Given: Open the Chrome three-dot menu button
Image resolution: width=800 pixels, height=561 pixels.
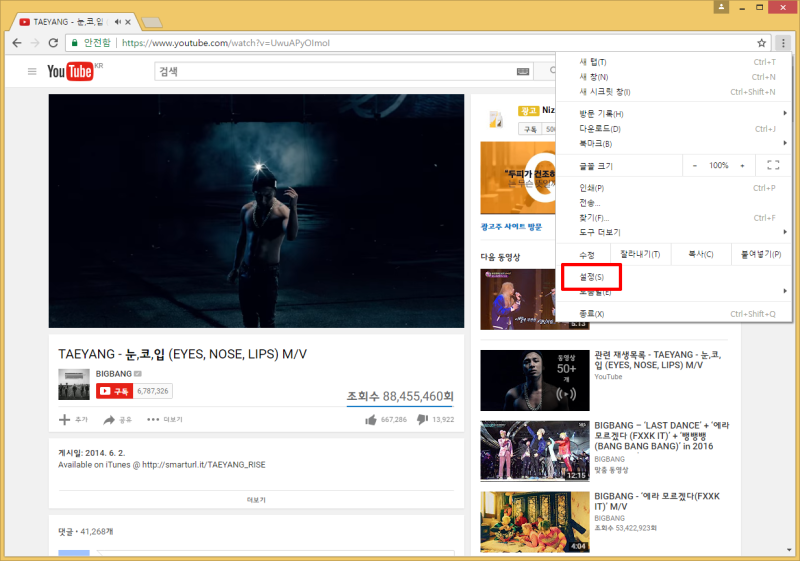Looking at the screenshot, I should tap(783, 43).
